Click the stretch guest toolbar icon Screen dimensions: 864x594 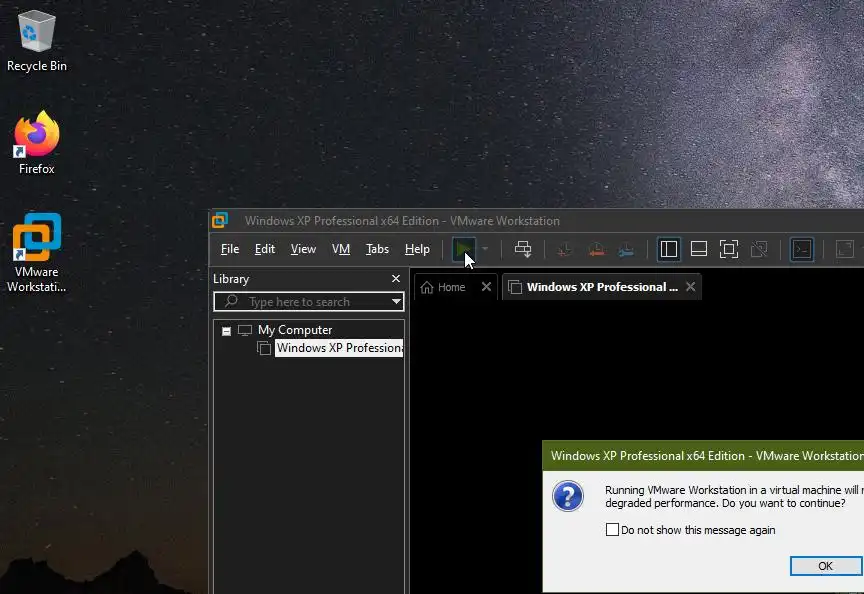tap(844, 249)
